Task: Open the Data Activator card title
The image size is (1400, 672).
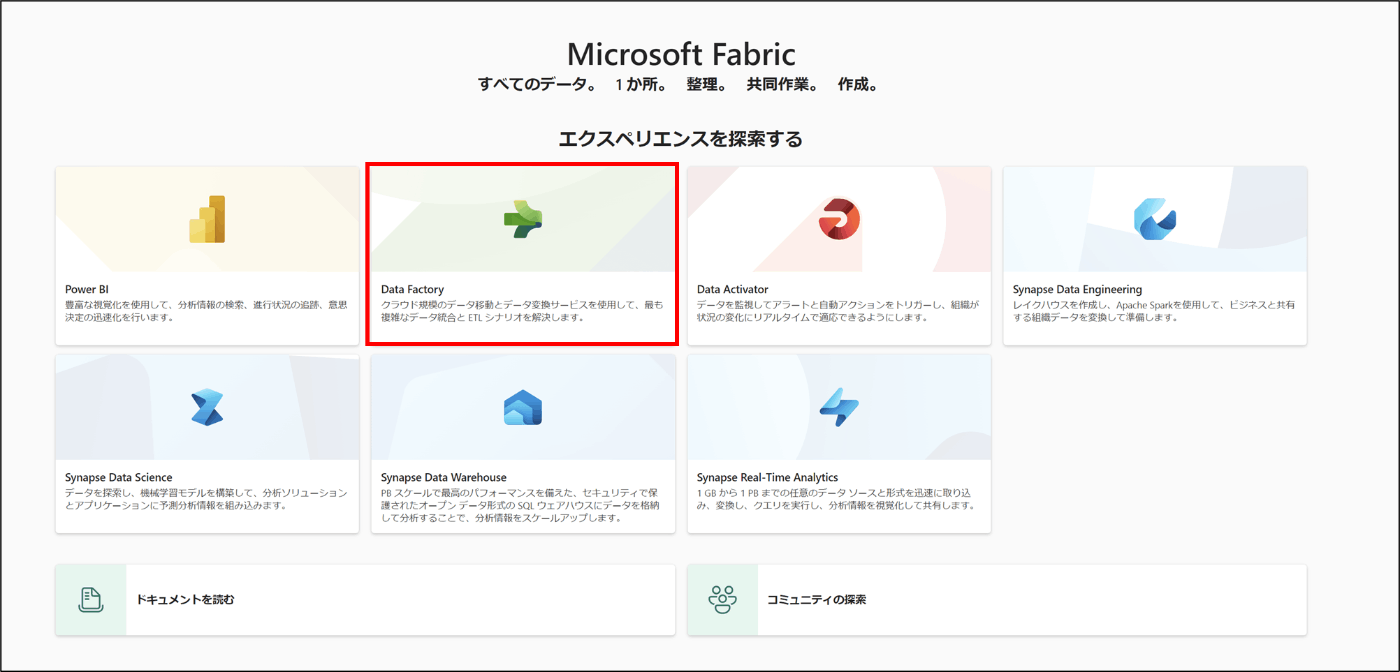Action: [x=733, y=290]
